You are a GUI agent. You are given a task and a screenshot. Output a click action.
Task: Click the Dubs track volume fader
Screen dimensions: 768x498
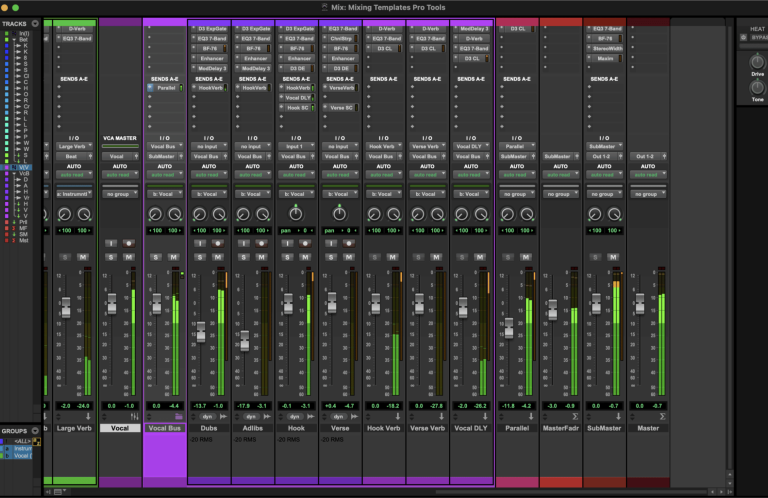tap(201, 332)
